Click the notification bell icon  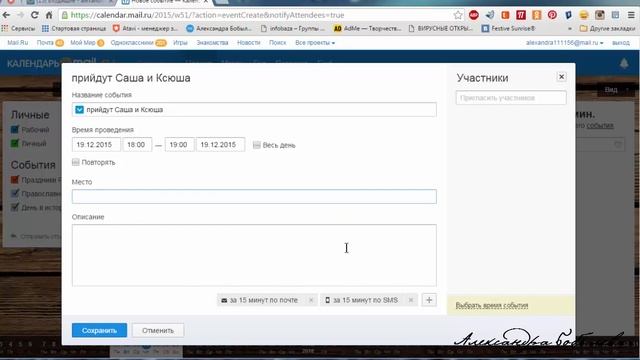point(624,63)
